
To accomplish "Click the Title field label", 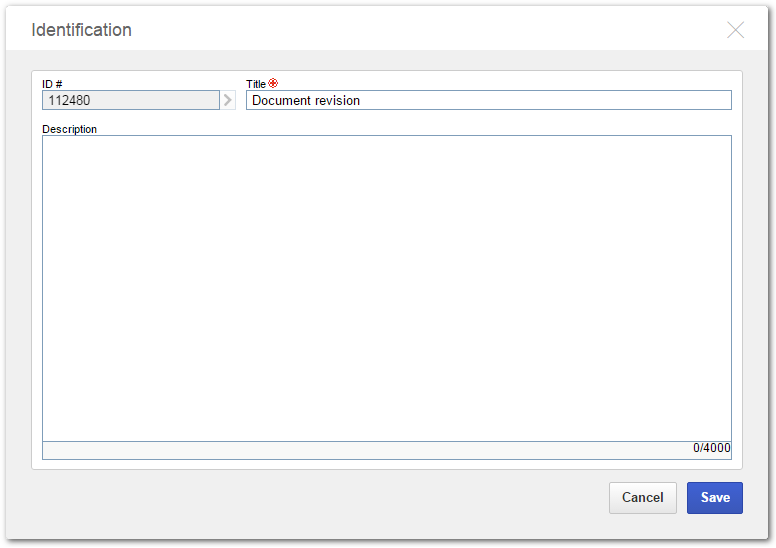I will click(256, 84).
